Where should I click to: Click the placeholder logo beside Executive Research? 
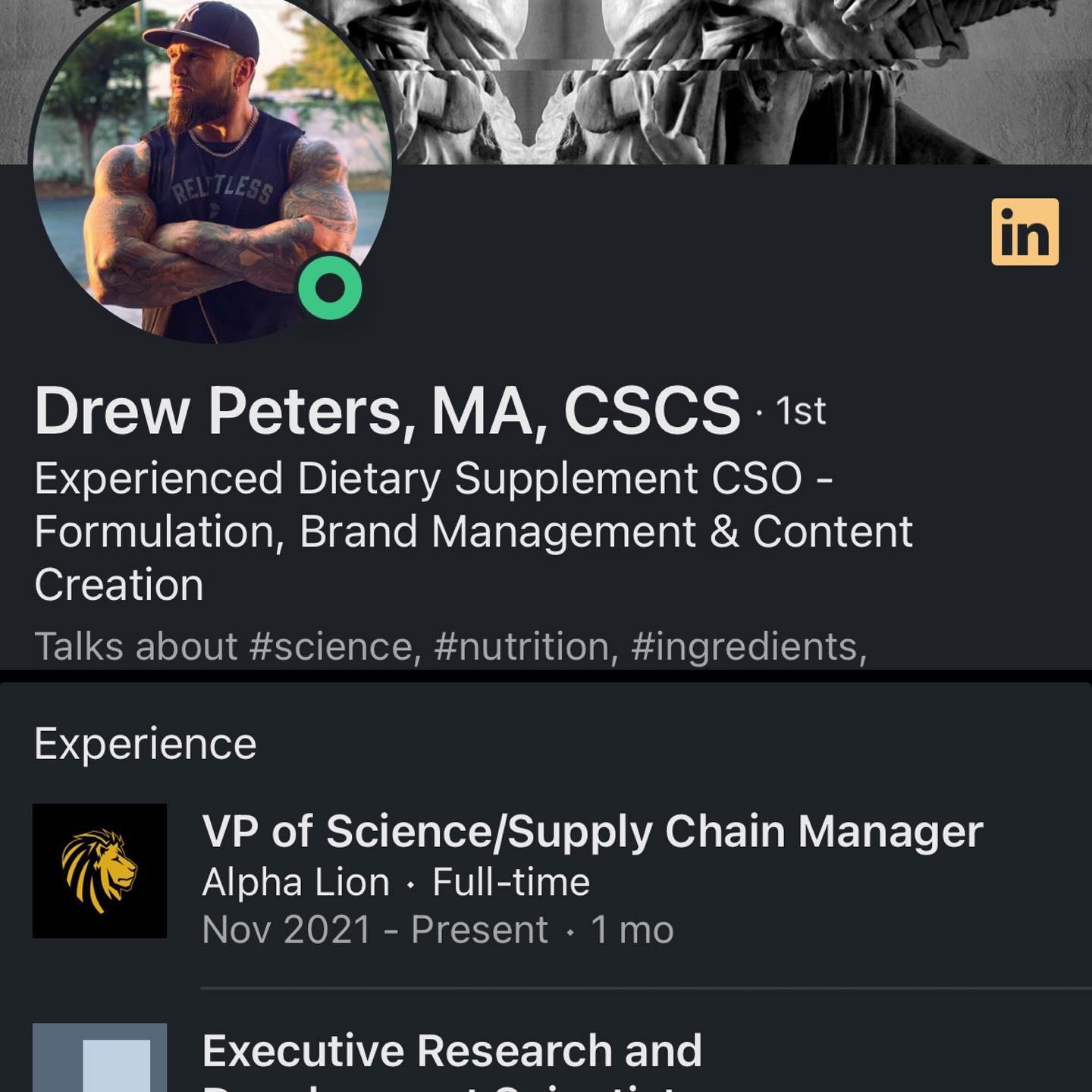99,1058
